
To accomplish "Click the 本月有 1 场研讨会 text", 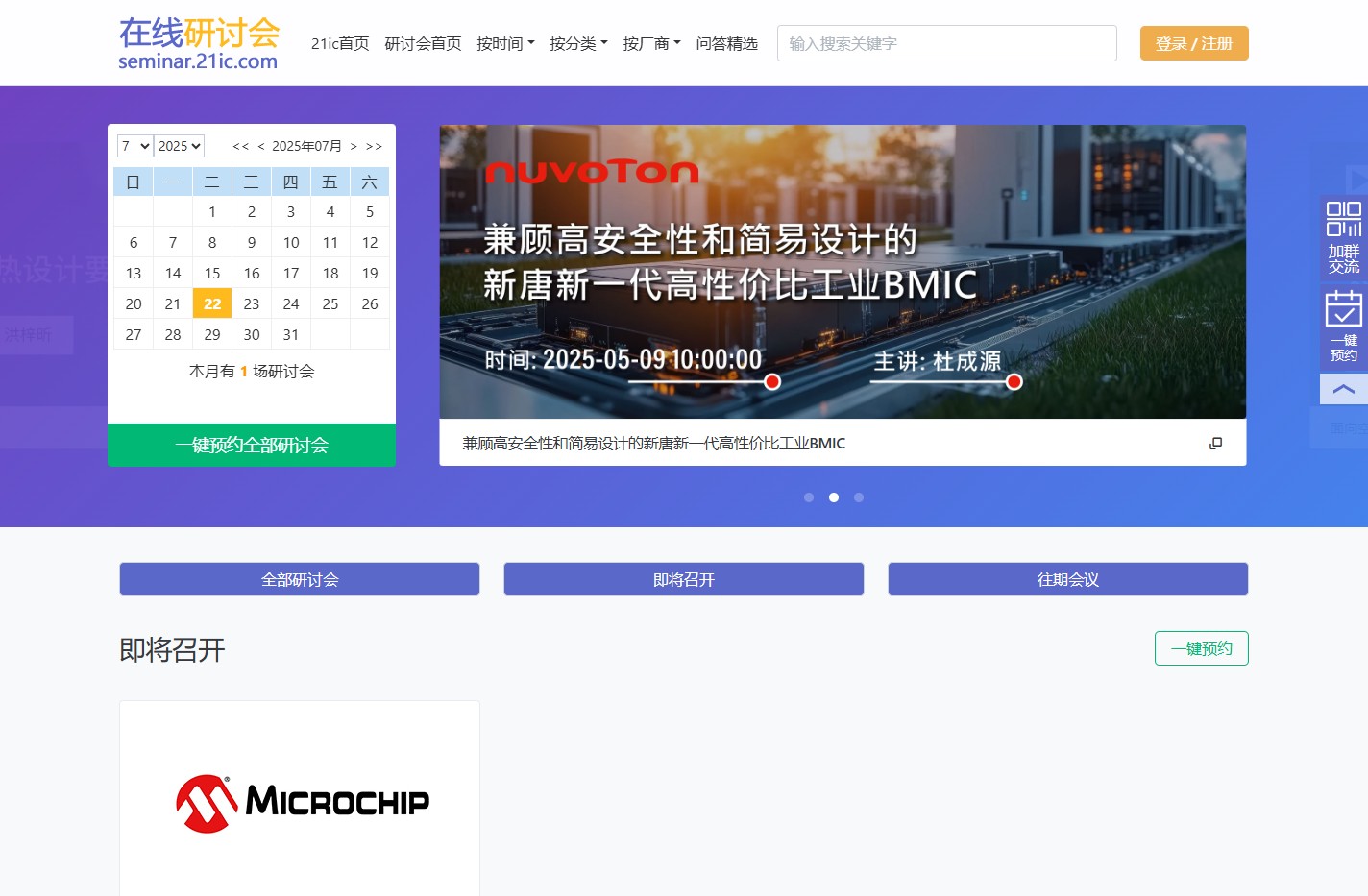I will (x=252, y=371).
